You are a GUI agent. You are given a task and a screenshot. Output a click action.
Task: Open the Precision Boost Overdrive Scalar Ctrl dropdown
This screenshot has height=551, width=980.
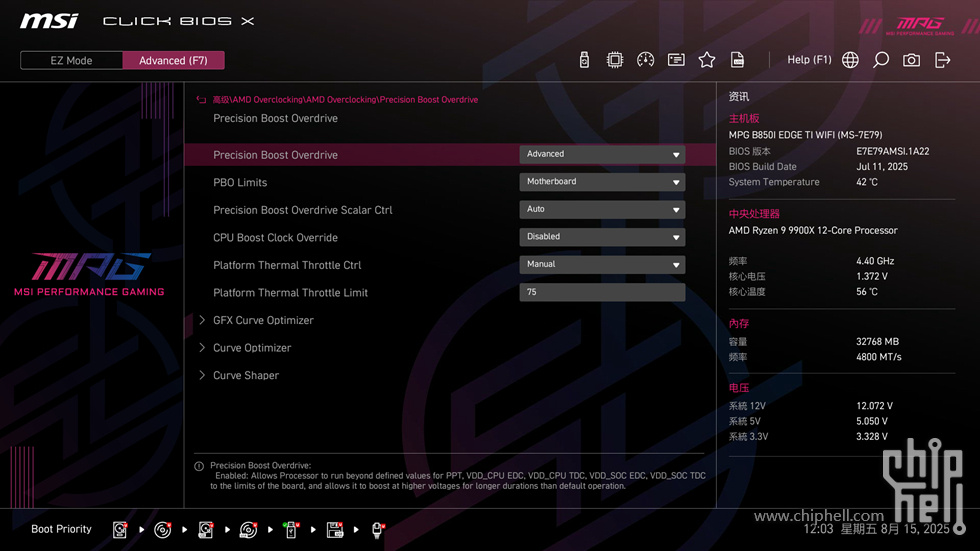tap(602, 209)
